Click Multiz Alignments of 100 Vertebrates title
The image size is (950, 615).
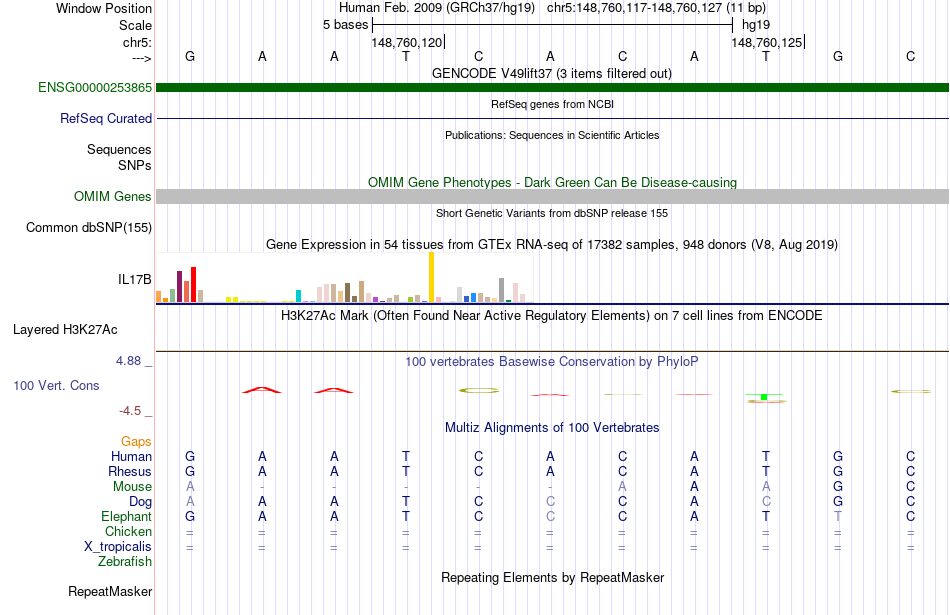pyautogui.click(x=552, y=428)
